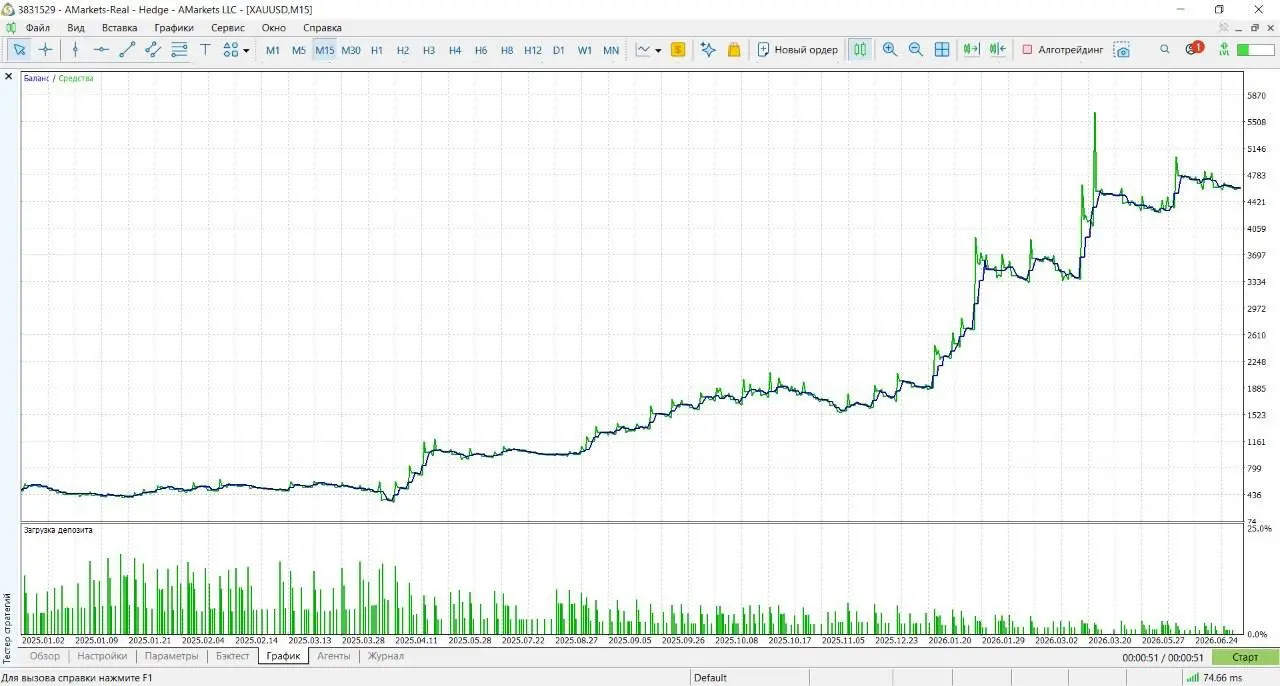
Task: Click the green connection level indicator
Action: 1222,49
